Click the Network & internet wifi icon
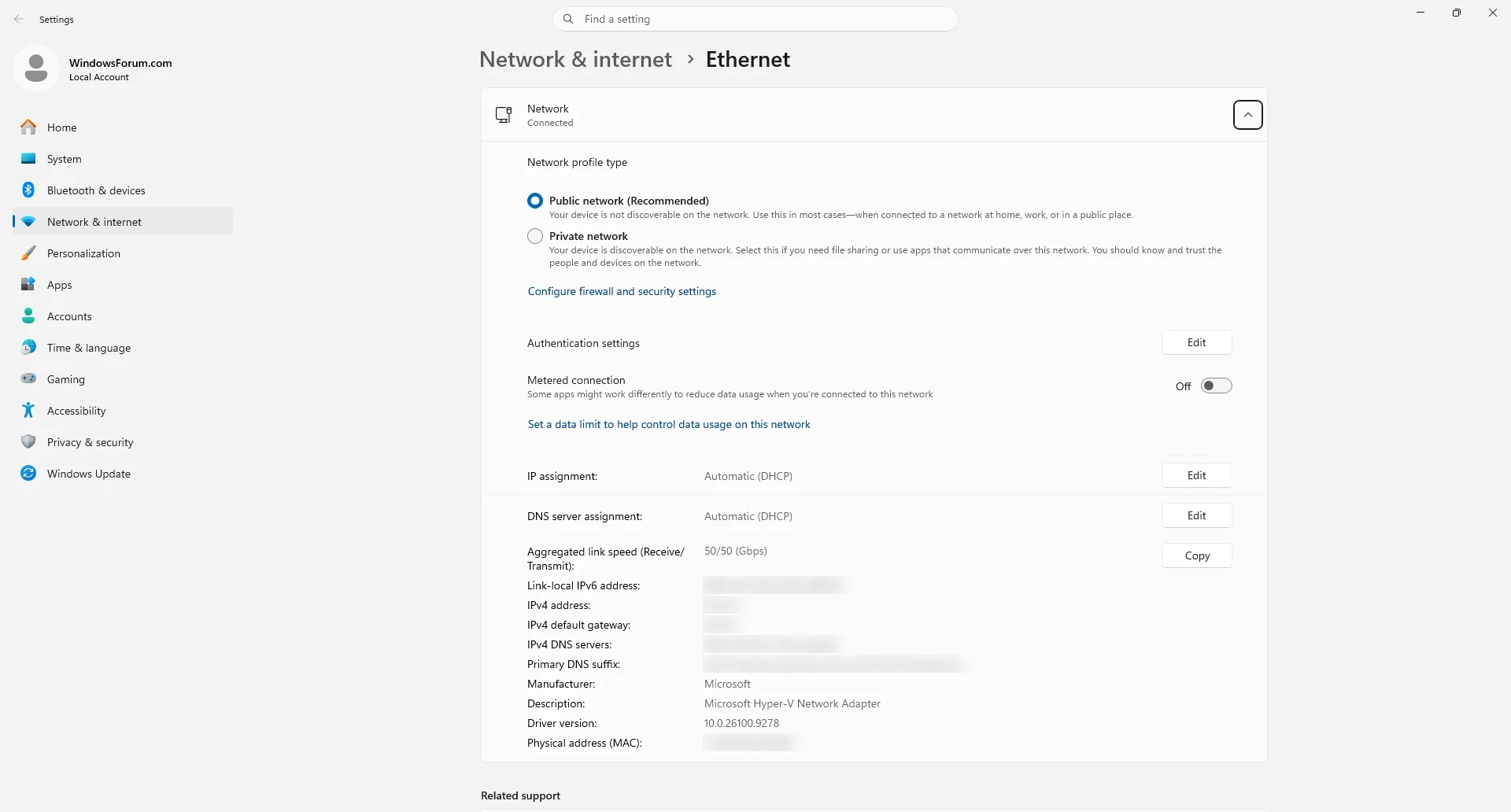Screen dimensions: 1511x812 point(28,222)
